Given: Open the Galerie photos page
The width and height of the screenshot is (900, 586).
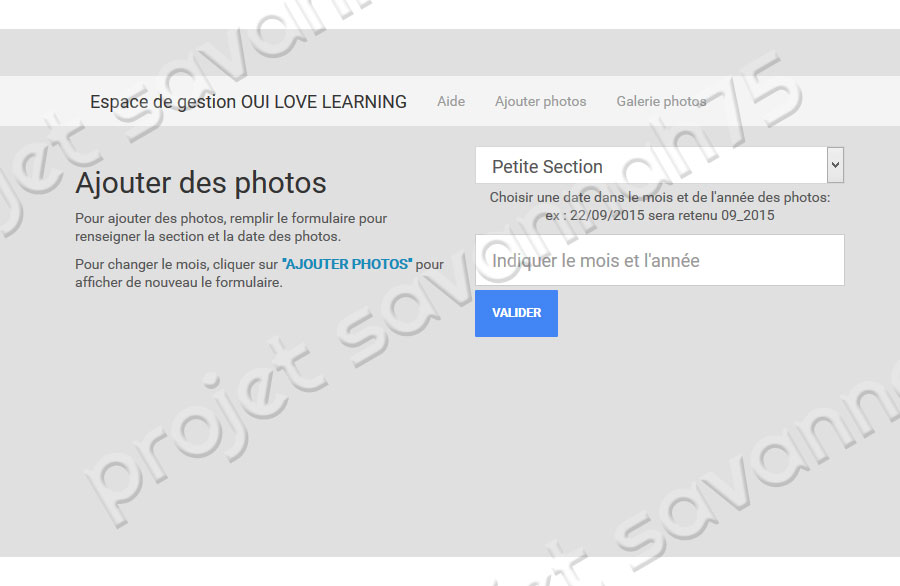Looking at the screenshot, I should click(661, 101).
